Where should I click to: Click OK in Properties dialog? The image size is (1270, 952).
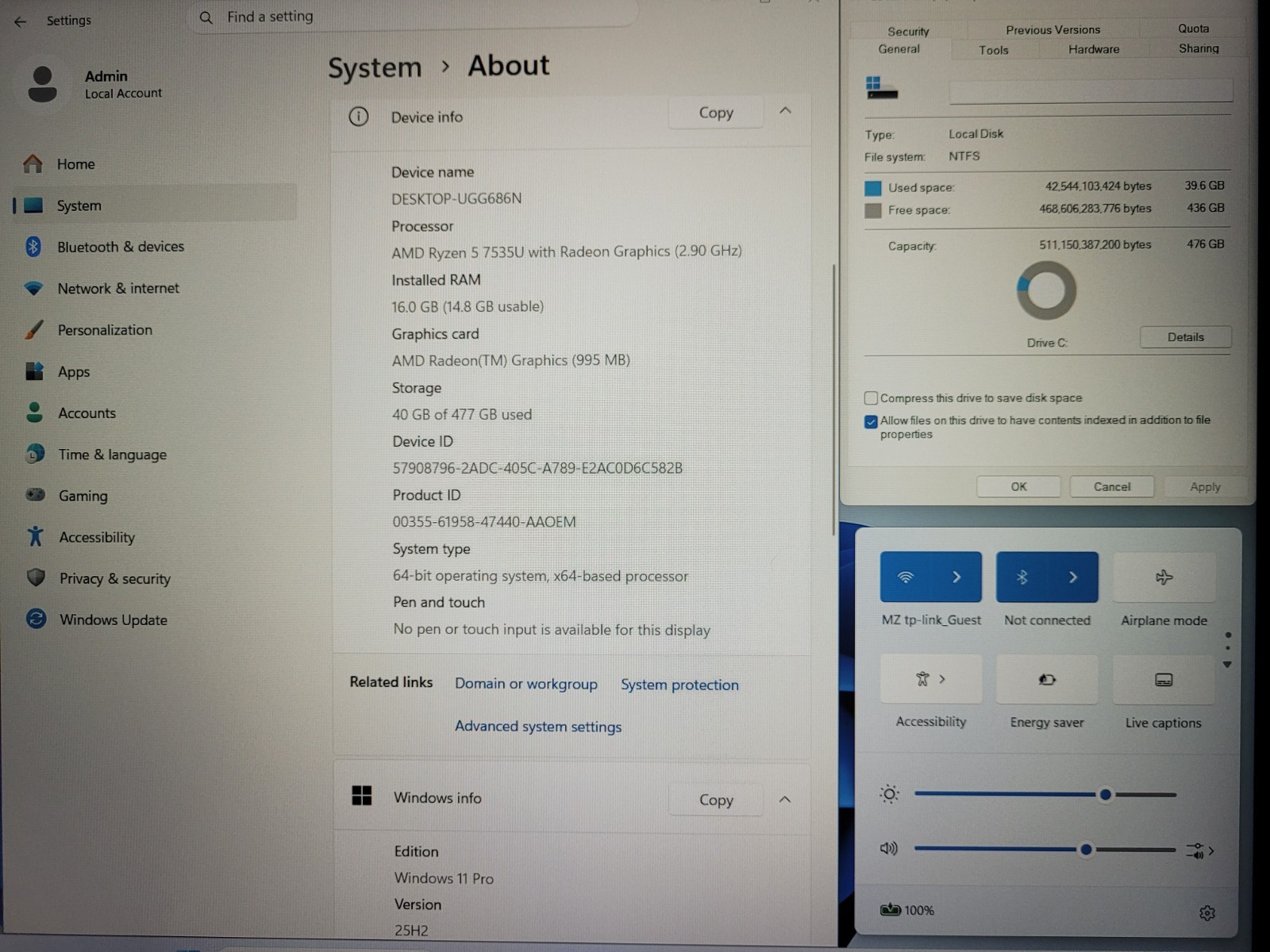pos(1018,486)
